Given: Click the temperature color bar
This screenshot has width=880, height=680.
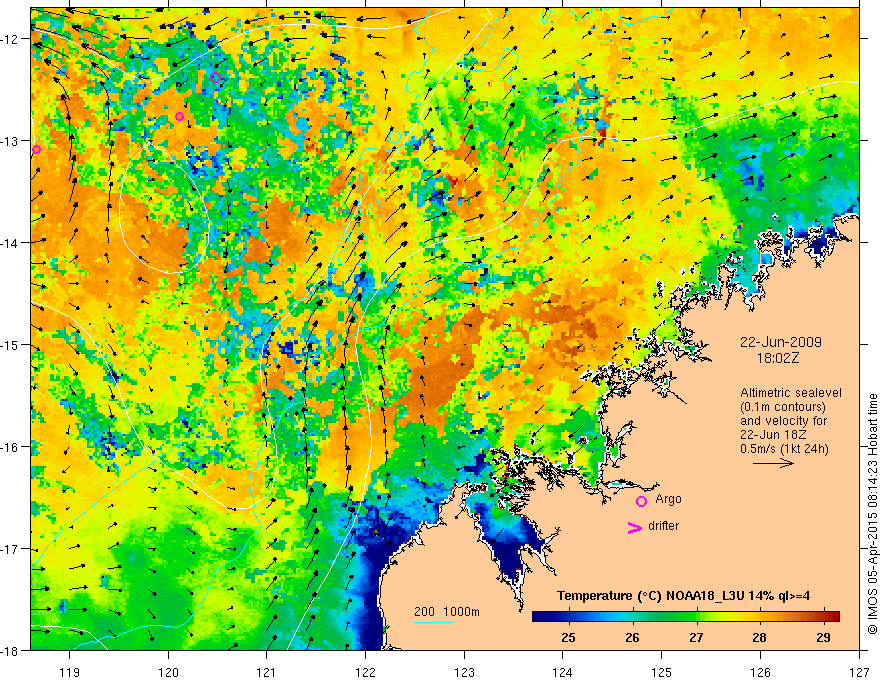Looking at the screenshot, I should [685, 616].
